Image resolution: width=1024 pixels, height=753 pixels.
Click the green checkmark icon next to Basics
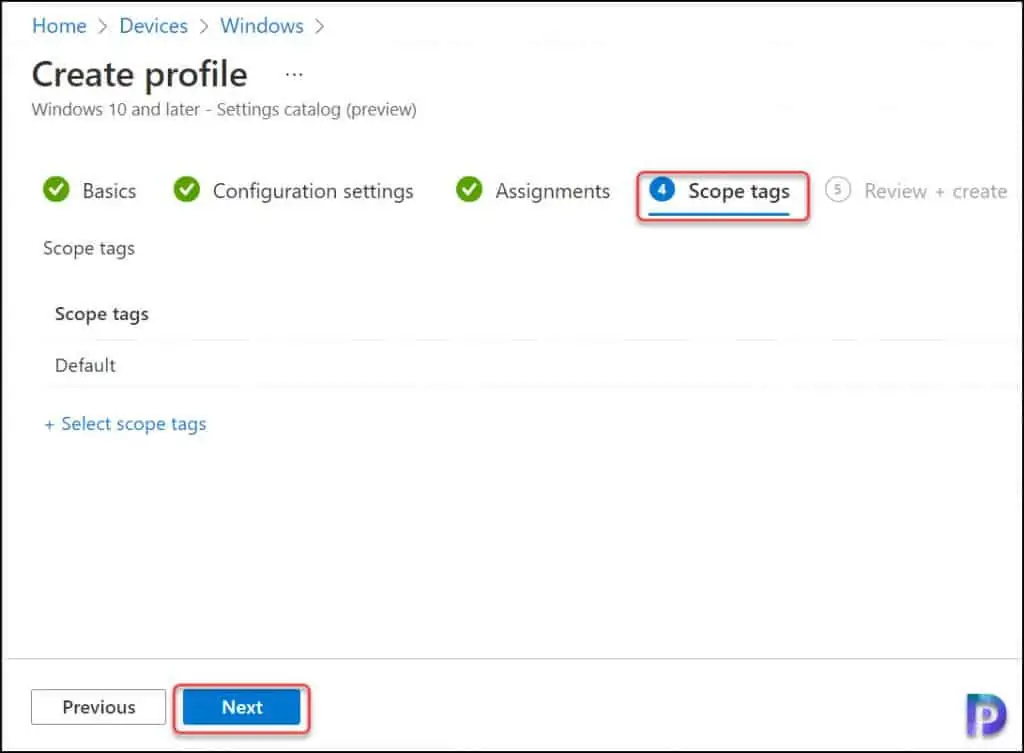(x=56, y=189)
